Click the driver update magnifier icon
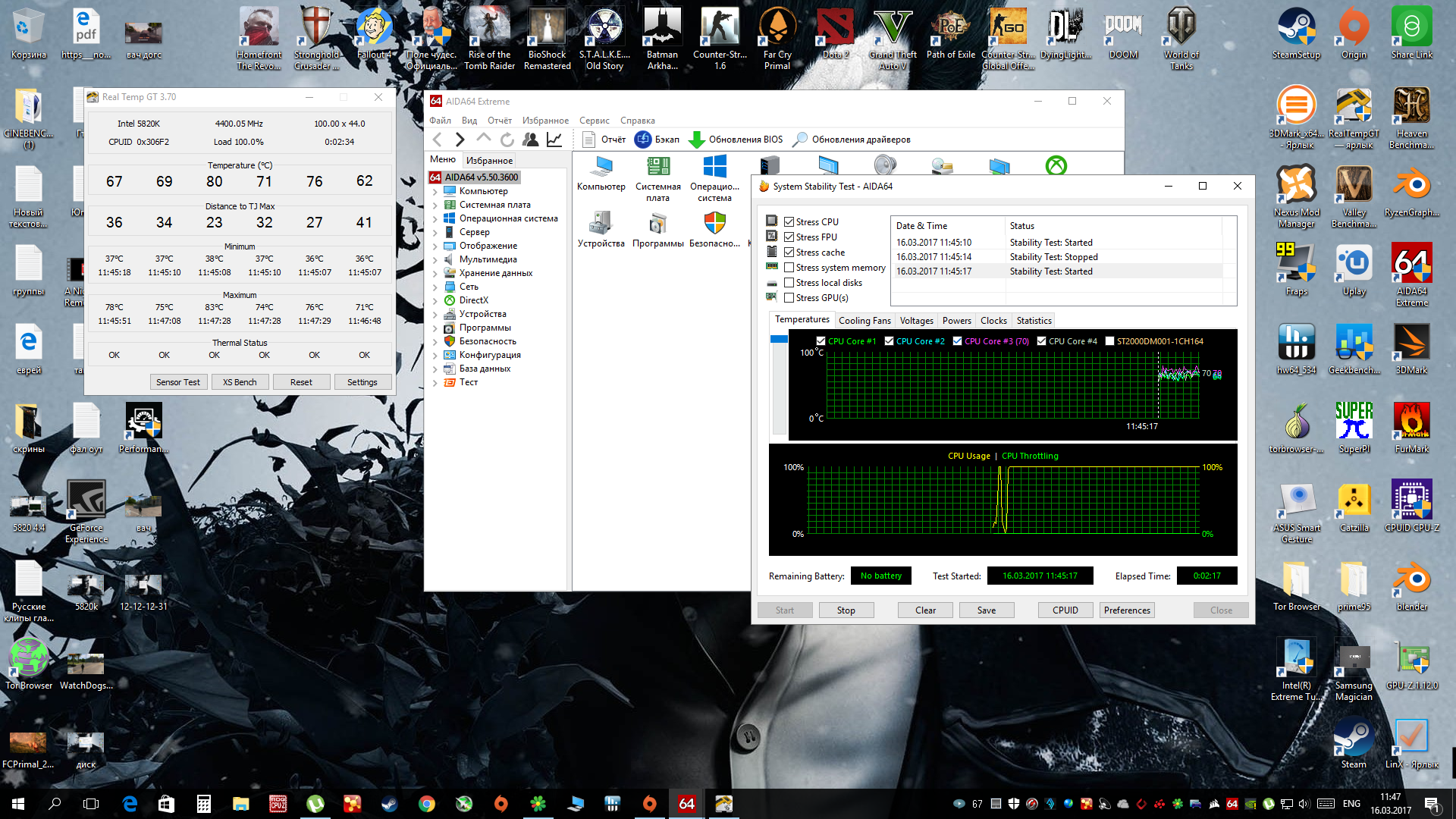This screenshot has height=819, width=1456. click(799, 140)
